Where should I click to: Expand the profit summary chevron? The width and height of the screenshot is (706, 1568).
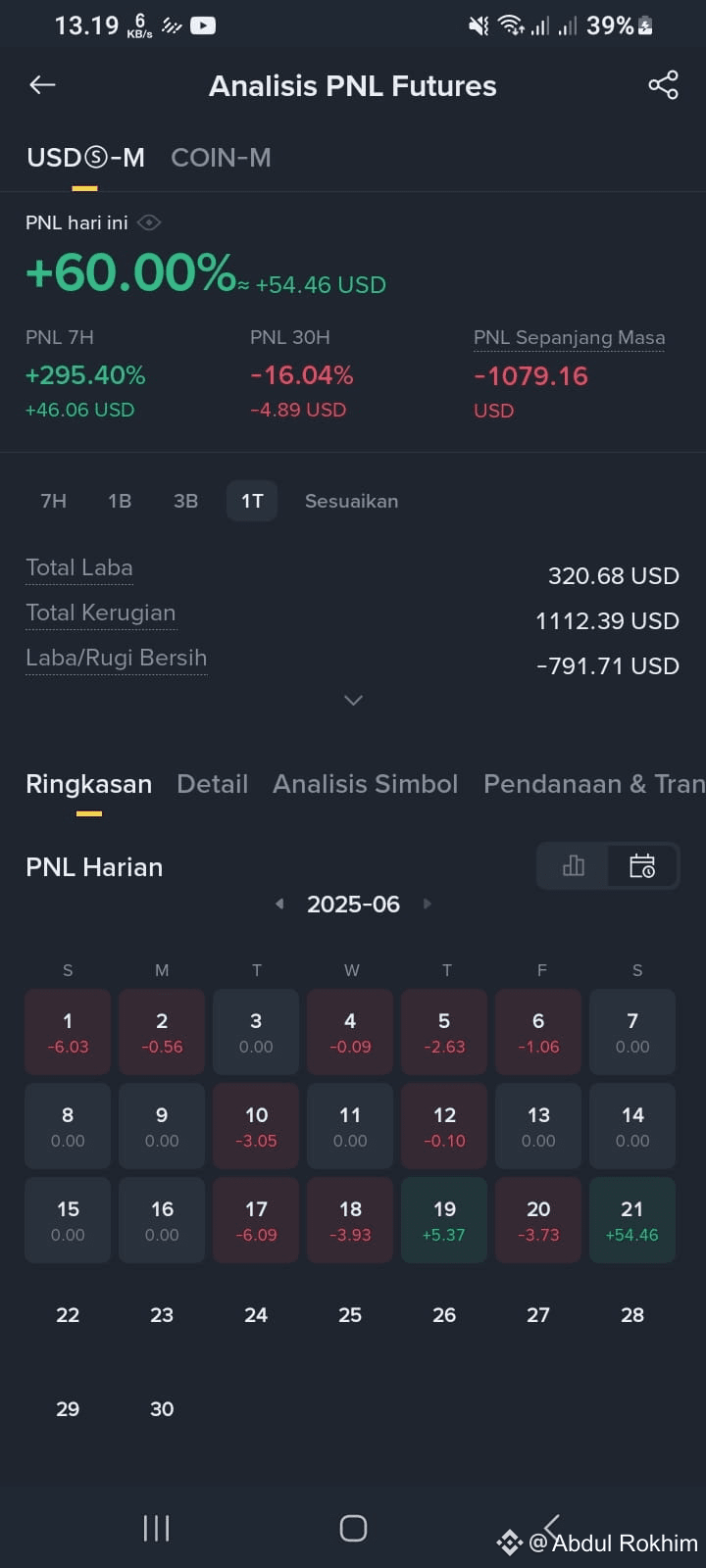coord(354,700)
